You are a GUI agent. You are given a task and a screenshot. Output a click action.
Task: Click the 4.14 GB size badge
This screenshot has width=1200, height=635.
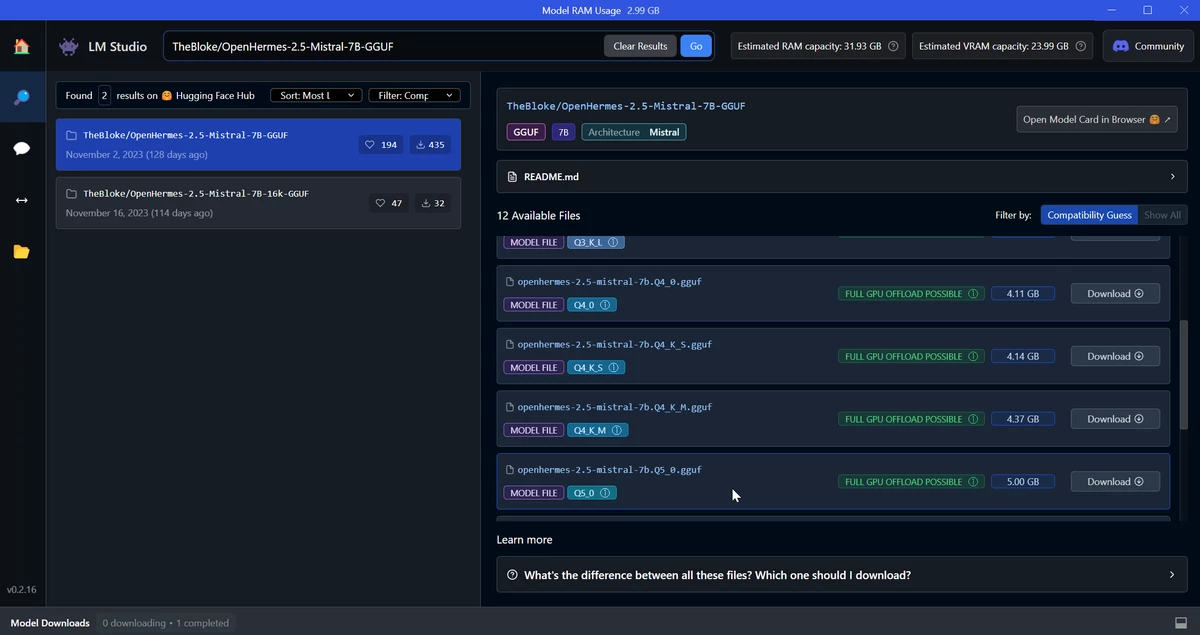click(1023, 356)
